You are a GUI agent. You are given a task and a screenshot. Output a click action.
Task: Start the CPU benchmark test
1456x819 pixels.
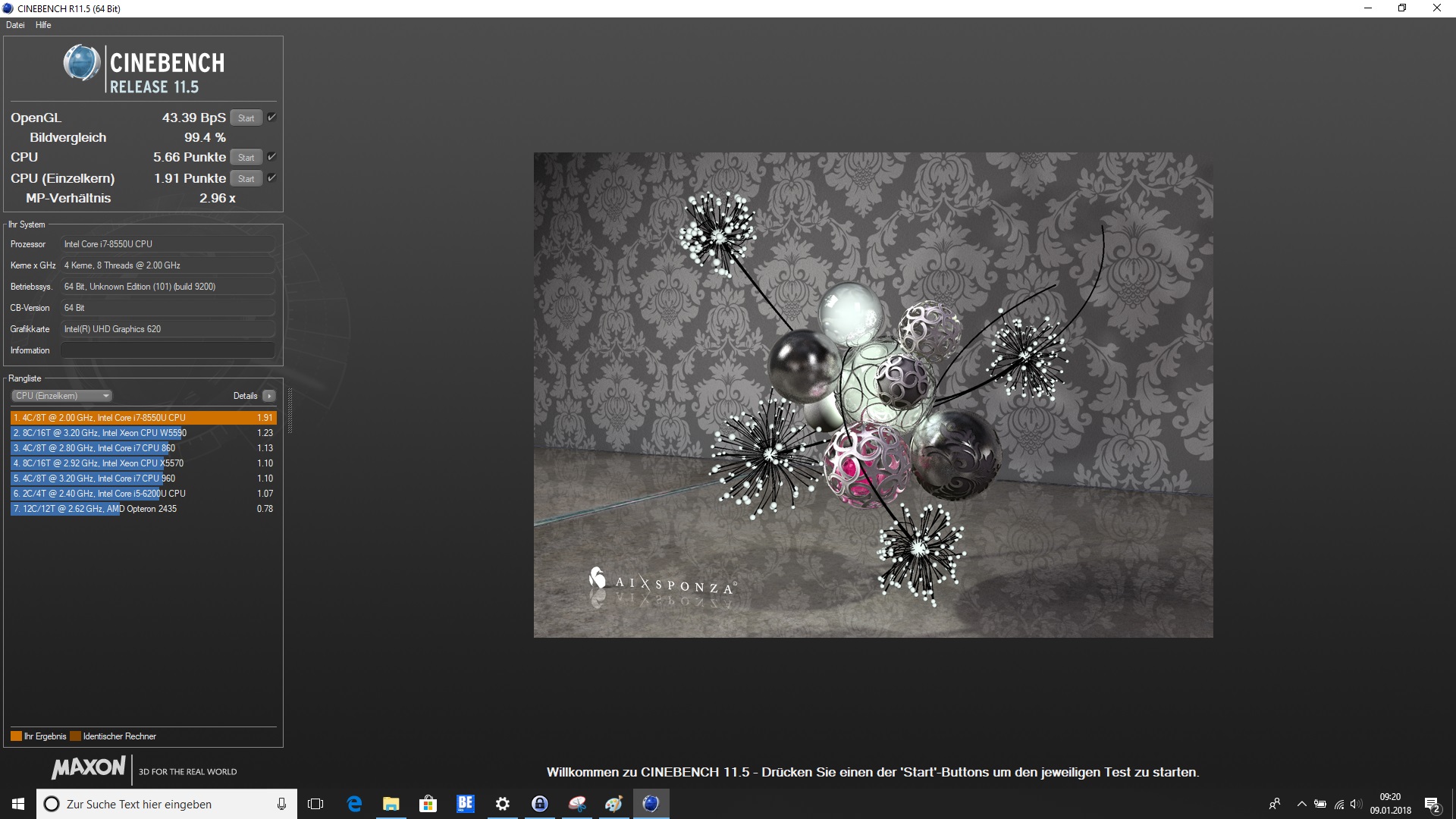(246, 158)
